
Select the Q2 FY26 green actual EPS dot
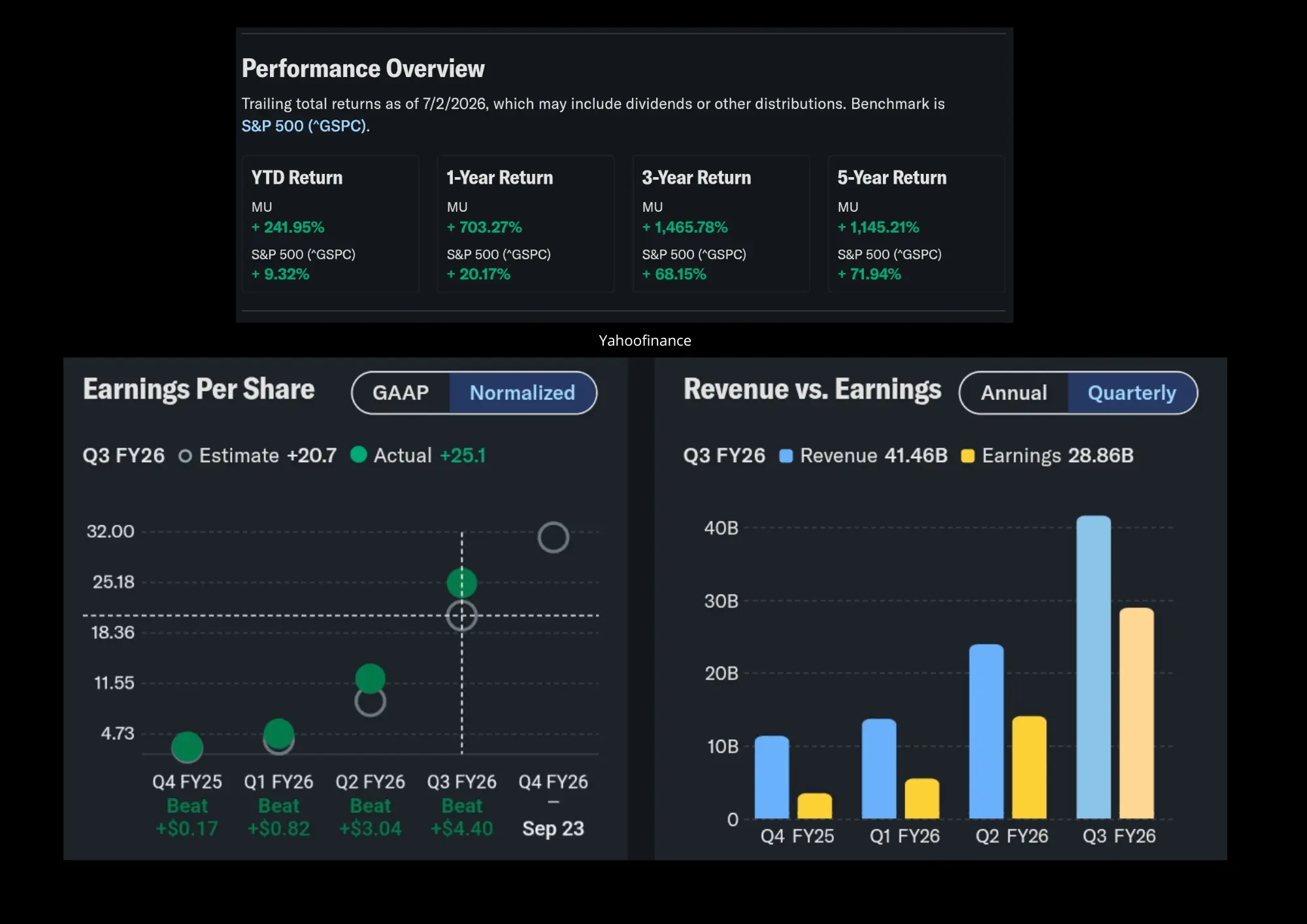point(371,678)
